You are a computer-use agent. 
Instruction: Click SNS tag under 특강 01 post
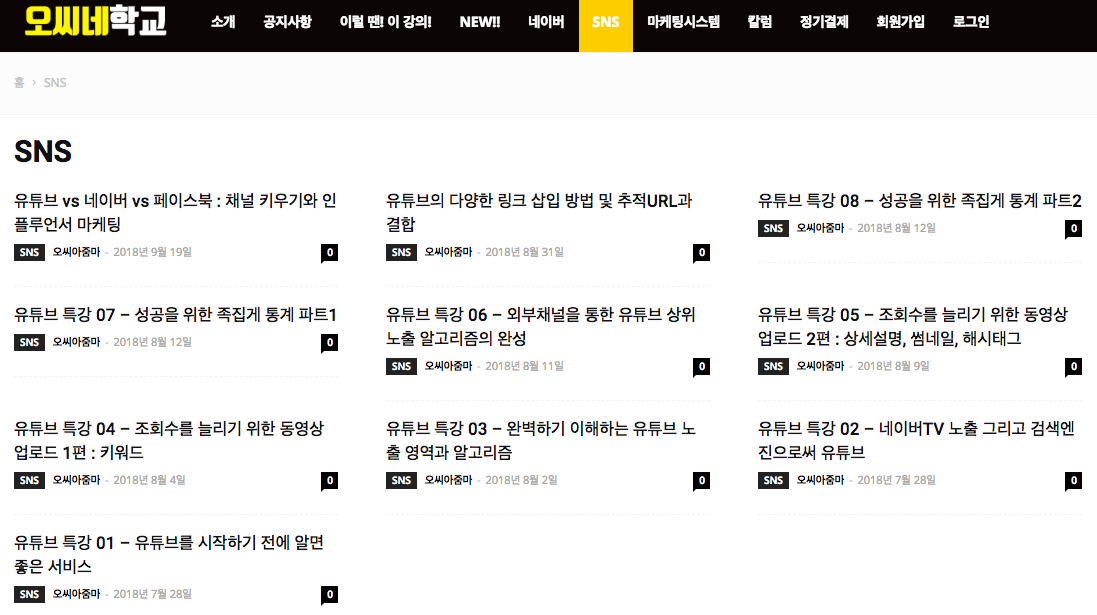(x=29, y=594)
